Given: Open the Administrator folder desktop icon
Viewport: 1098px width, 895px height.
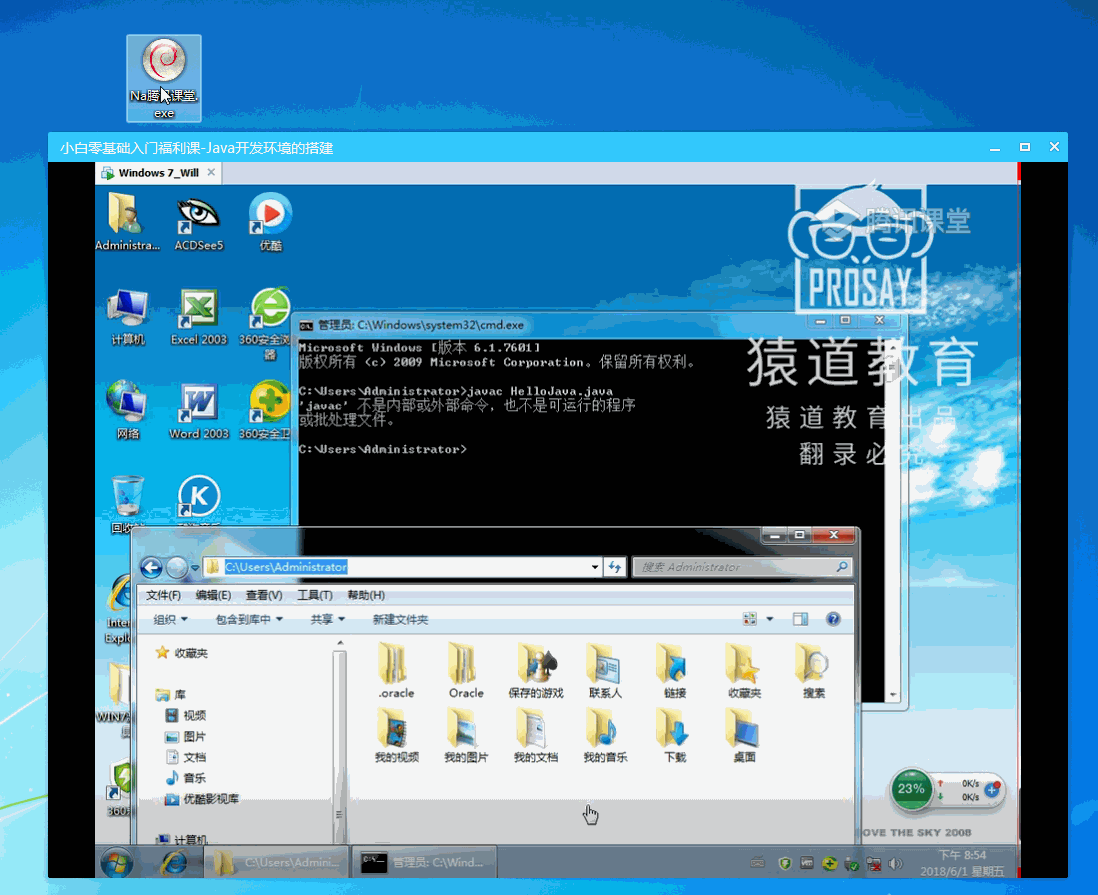Looking at the screenshot, I should tap(127, 222).
